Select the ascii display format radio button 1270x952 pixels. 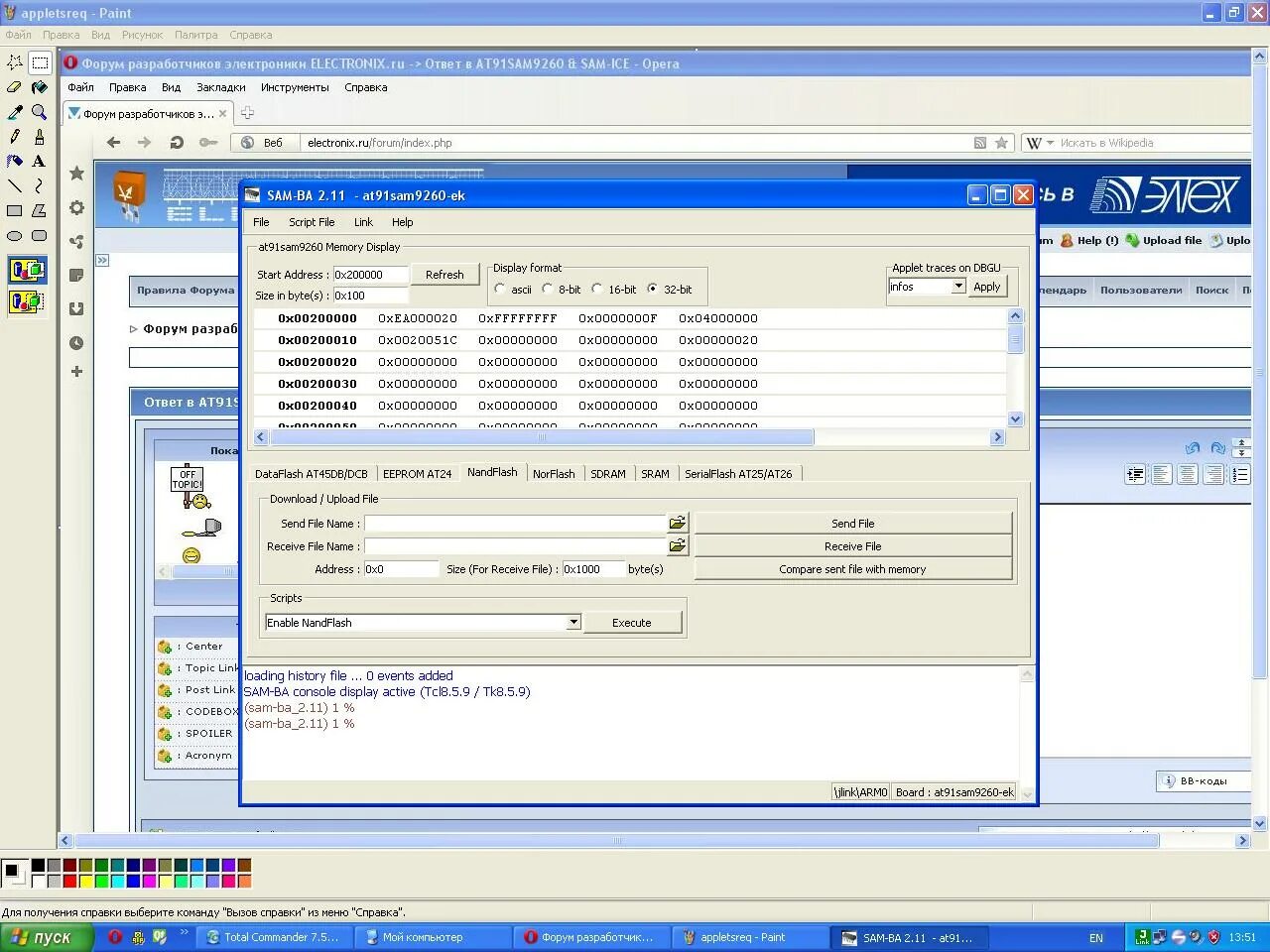click(x=500, y=289)
